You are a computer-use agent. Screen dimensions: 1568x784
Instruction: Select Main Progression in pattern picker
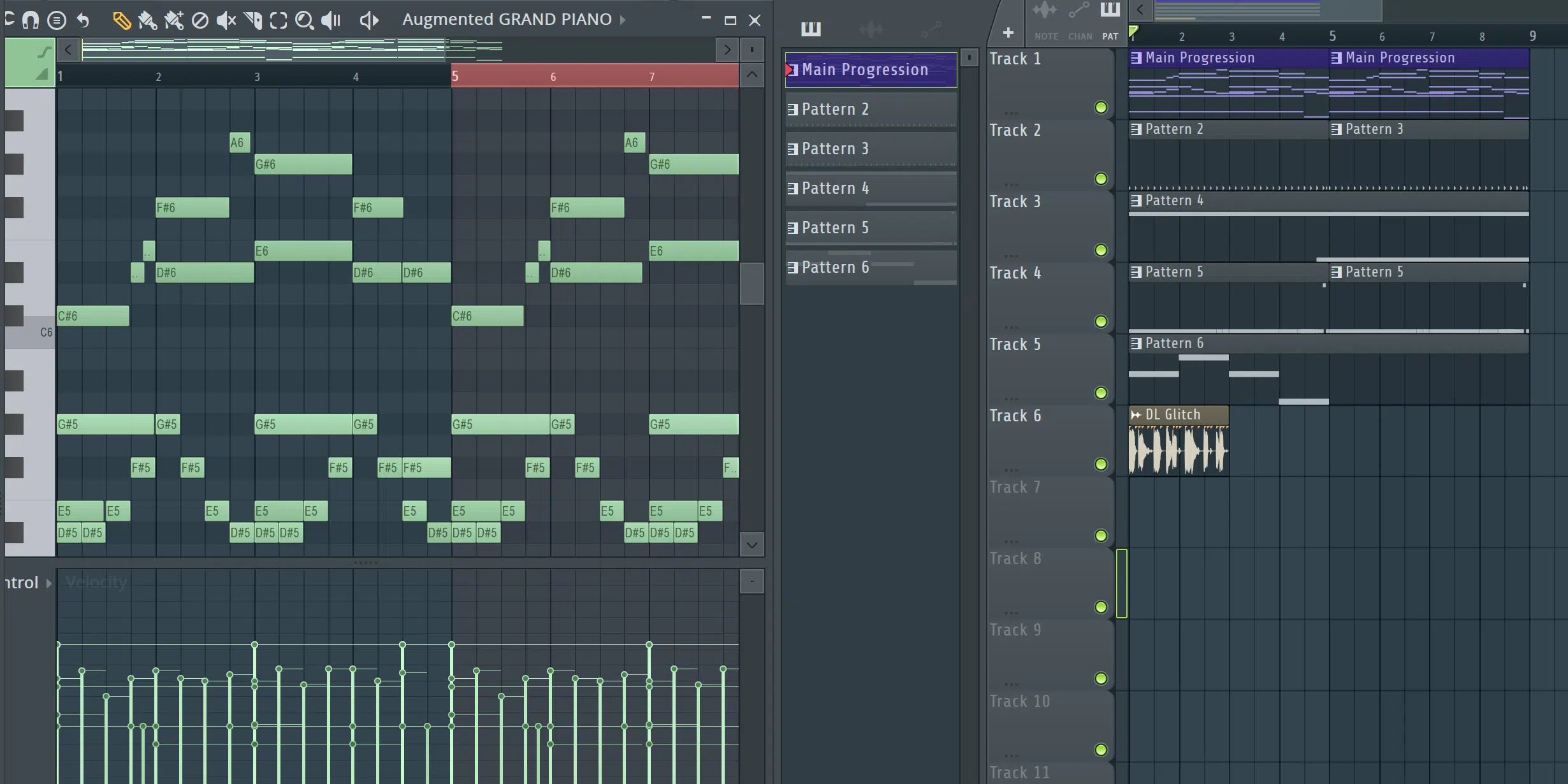[871, 70]
